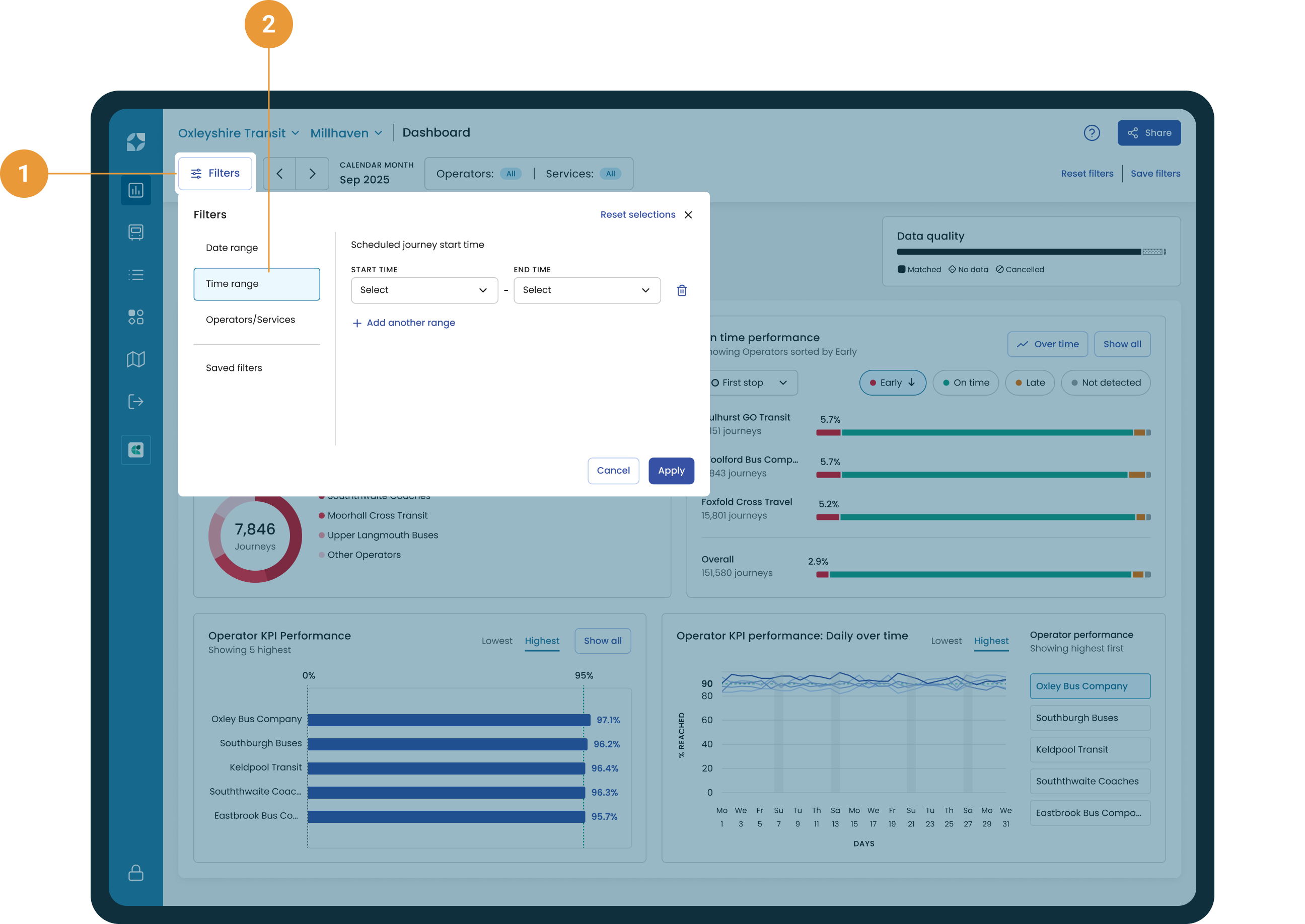This screenshot has height=924, width=1305.
Task: Open the End Time select dropdown
Action: coord(586,290)
